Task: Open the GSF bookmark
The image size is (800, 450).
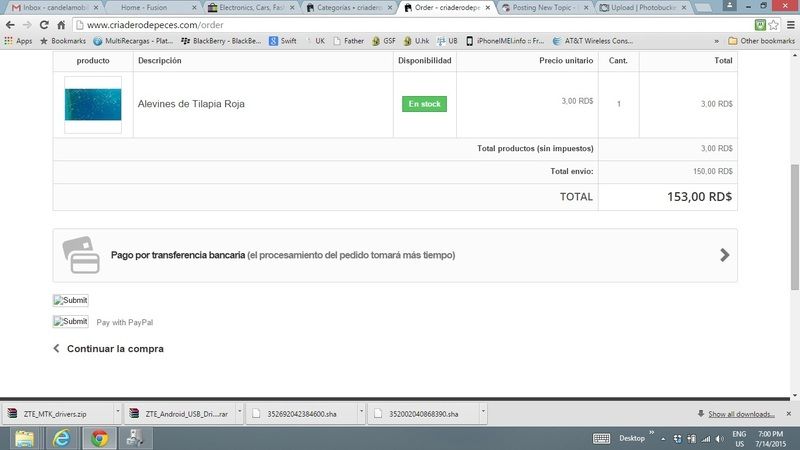Action: (x=384, y=41)
